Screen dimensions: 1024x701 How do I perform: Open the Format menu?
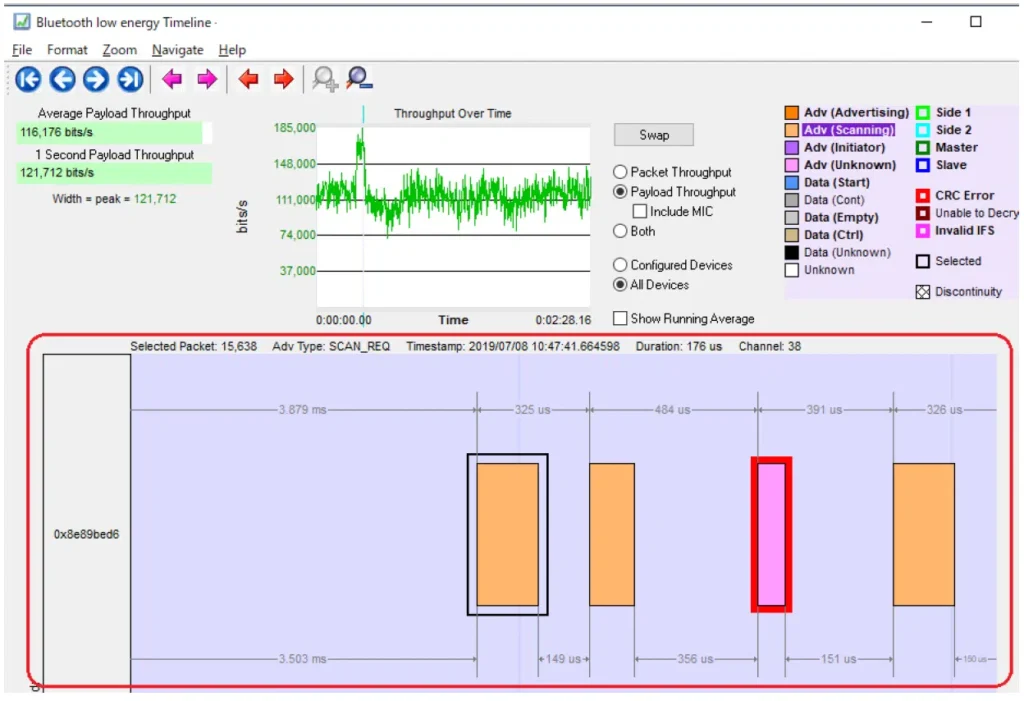(67, 50)
